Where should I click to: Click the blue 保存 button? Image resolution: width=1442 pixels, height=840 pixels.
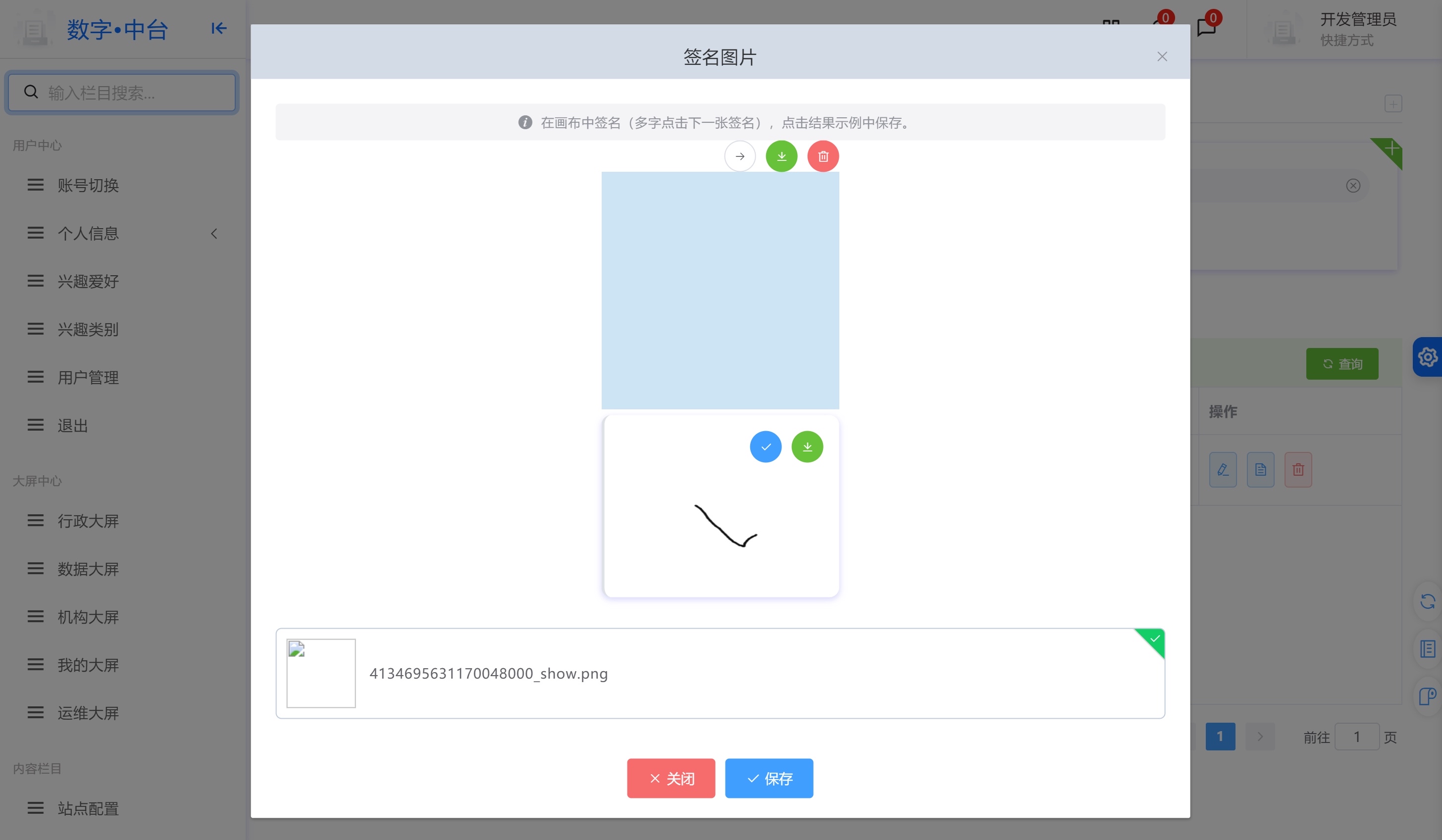[x=769, y=778]
